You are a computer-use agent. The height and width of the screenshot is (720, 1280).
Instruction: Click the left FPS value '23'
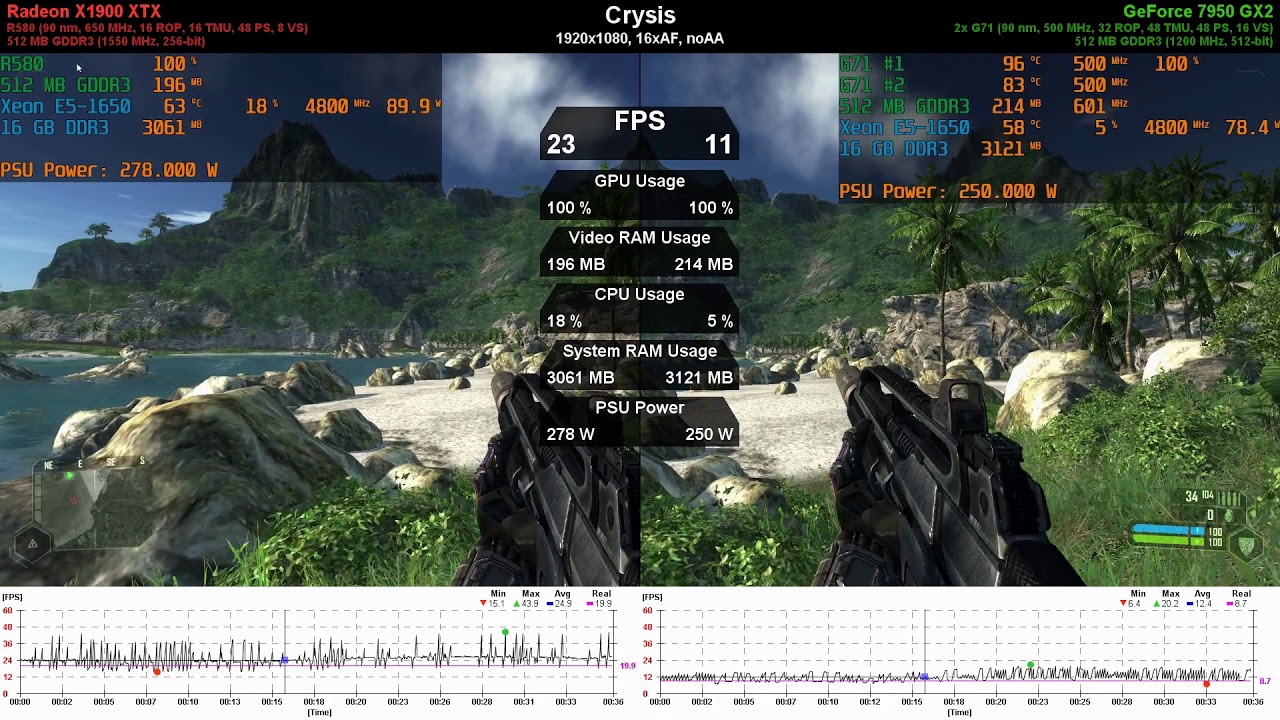(x=561, y=145)
